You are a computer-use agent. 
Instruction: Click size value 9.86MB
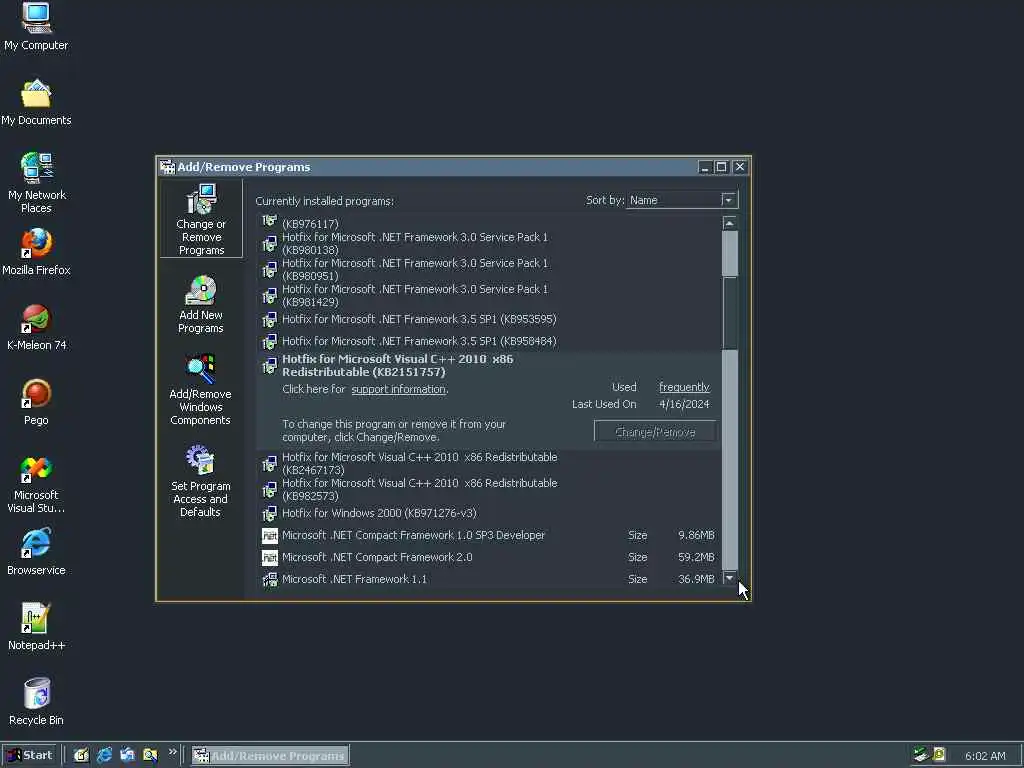(696, 535)
